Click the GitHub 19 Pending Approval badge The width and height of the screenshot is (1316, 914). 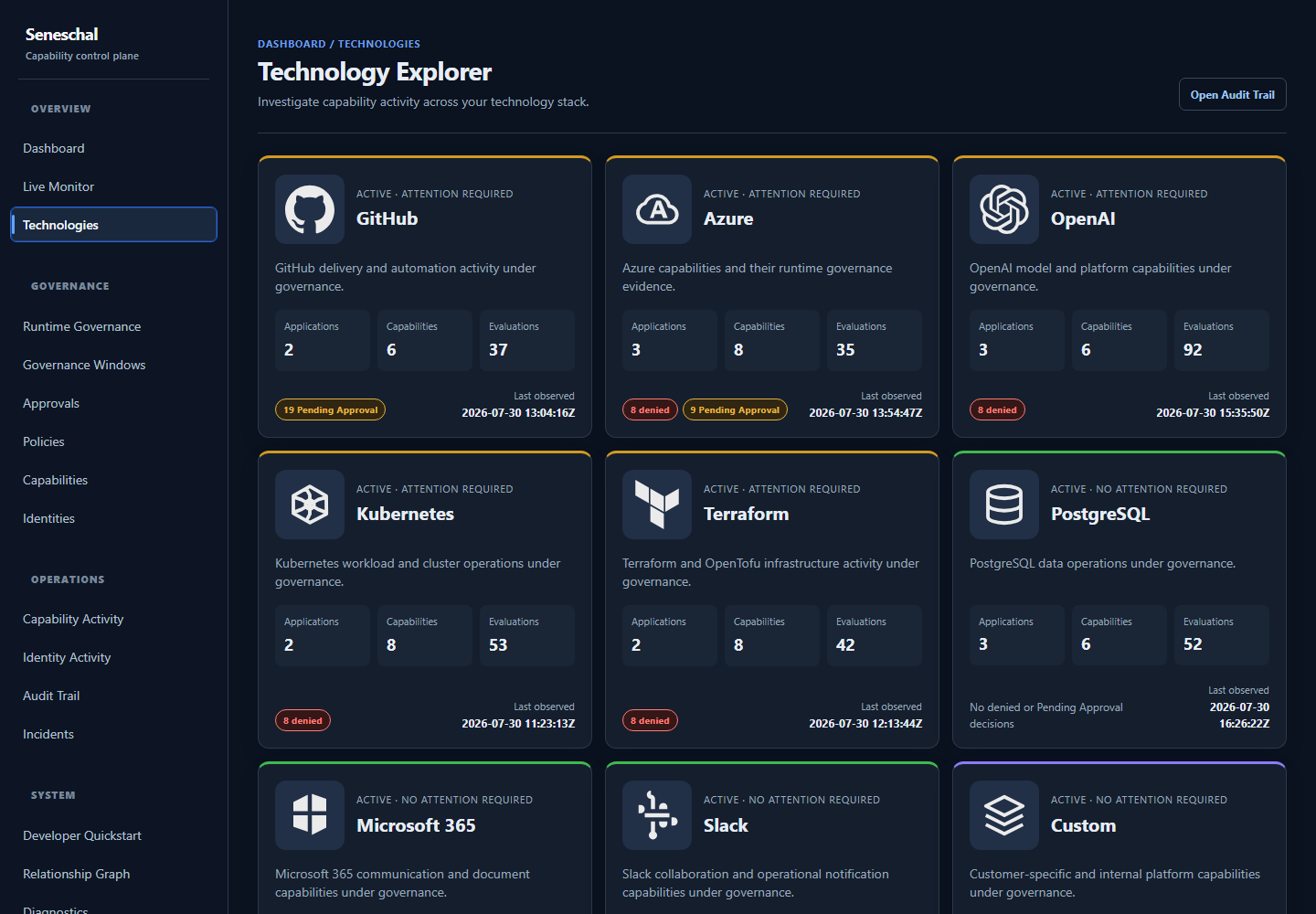330,409
